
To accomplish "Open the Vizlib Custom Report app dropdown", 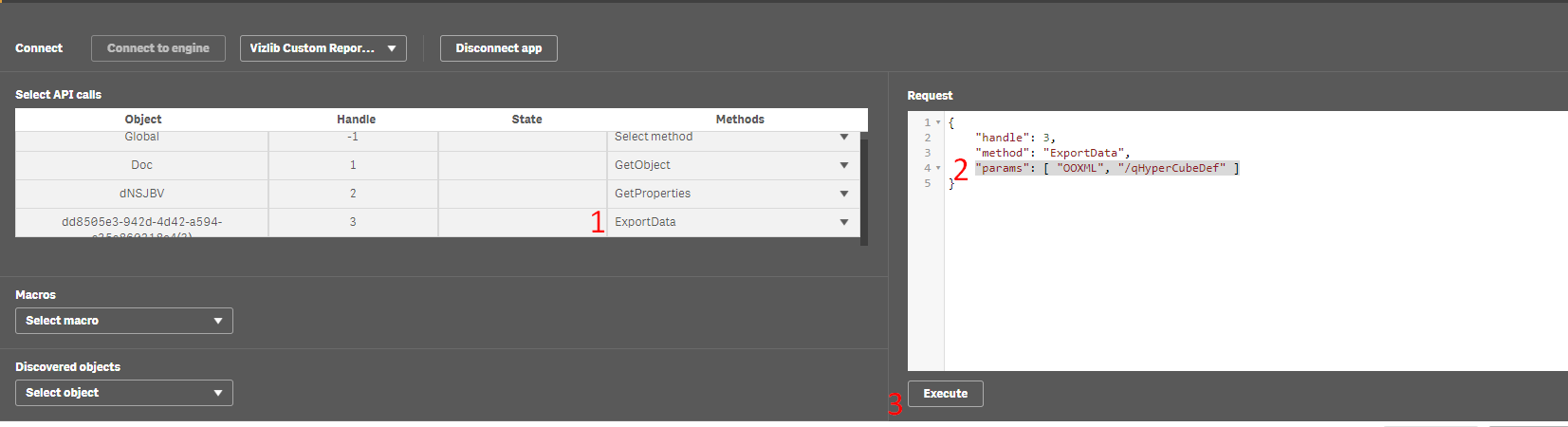I will 323,48.
